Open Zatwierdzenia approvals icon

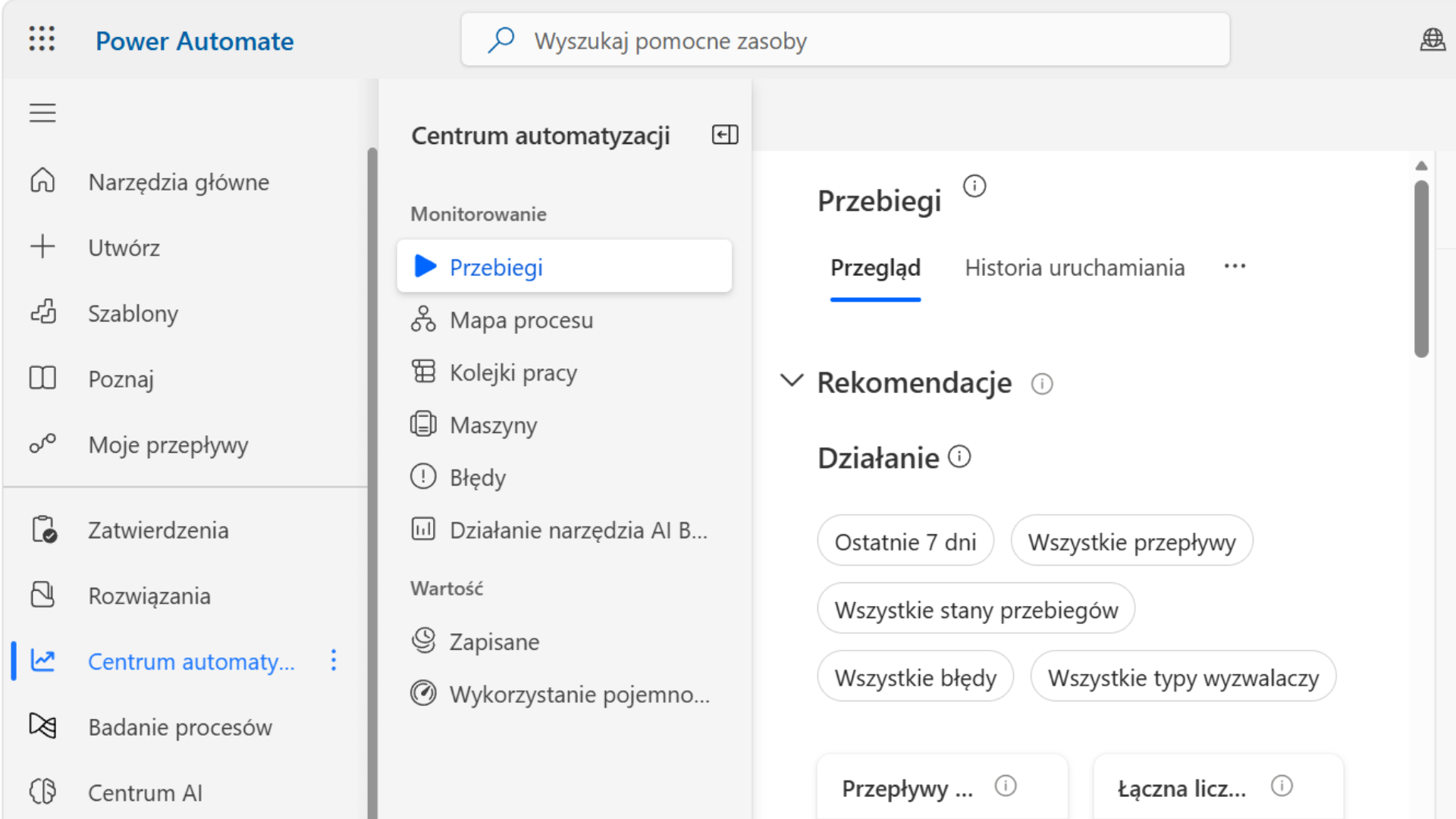coord(43,529)
